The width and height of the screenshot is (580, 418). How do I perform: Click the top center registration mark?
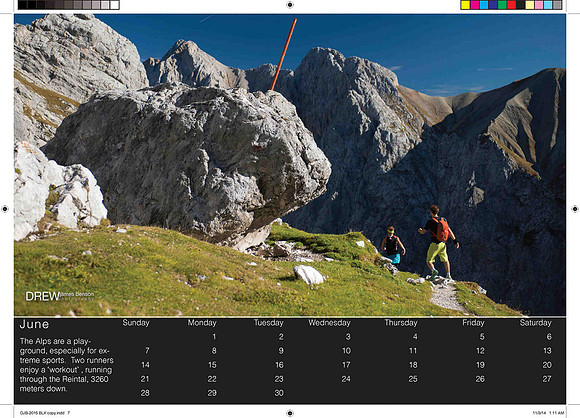(290, 5)
